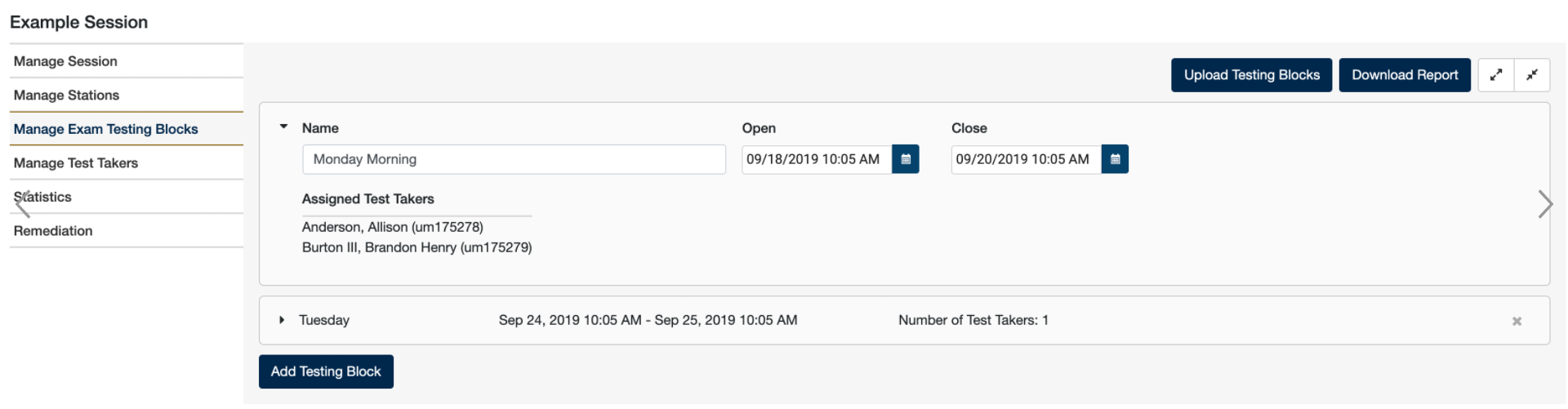Click the Download Report button

pyautogui.click(x=1405, y=75)
